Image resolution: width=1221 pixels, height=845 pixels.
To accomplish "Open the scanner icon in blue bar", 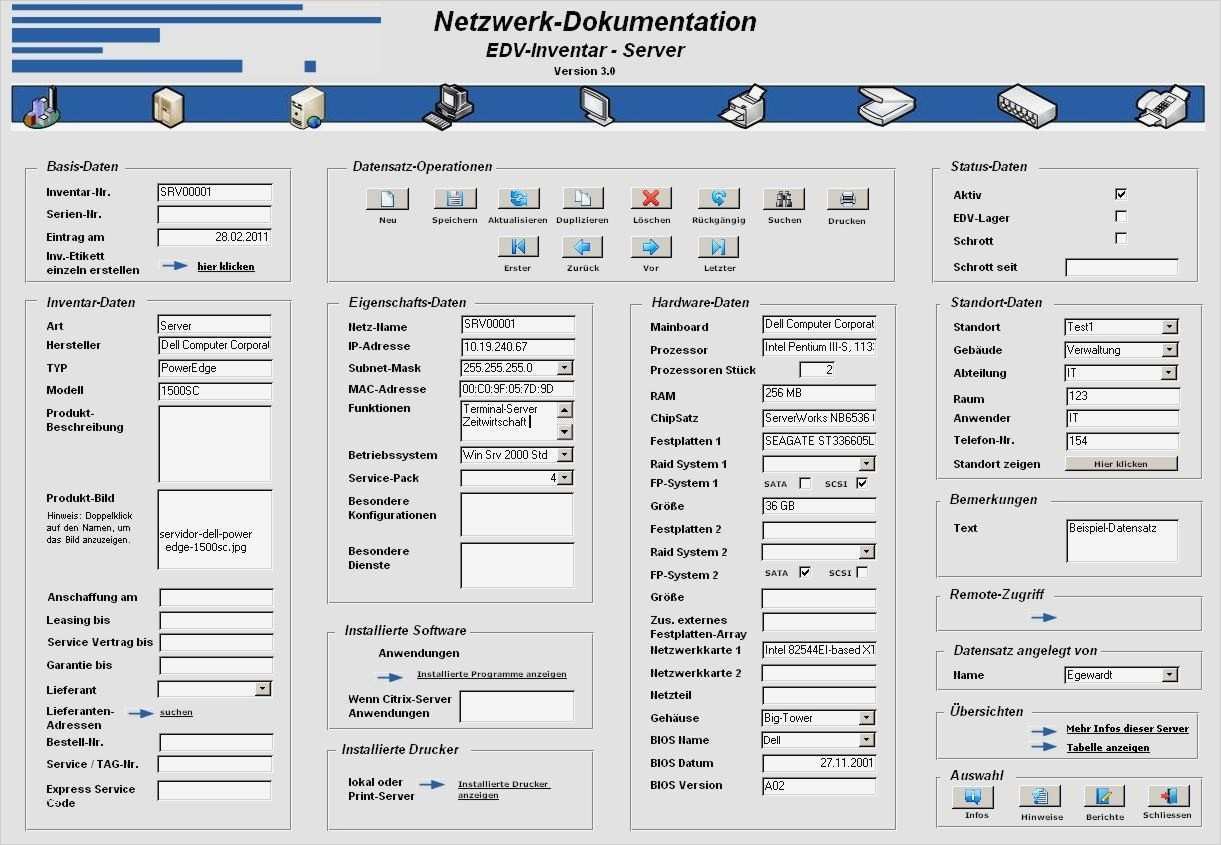I will (886, 106).
